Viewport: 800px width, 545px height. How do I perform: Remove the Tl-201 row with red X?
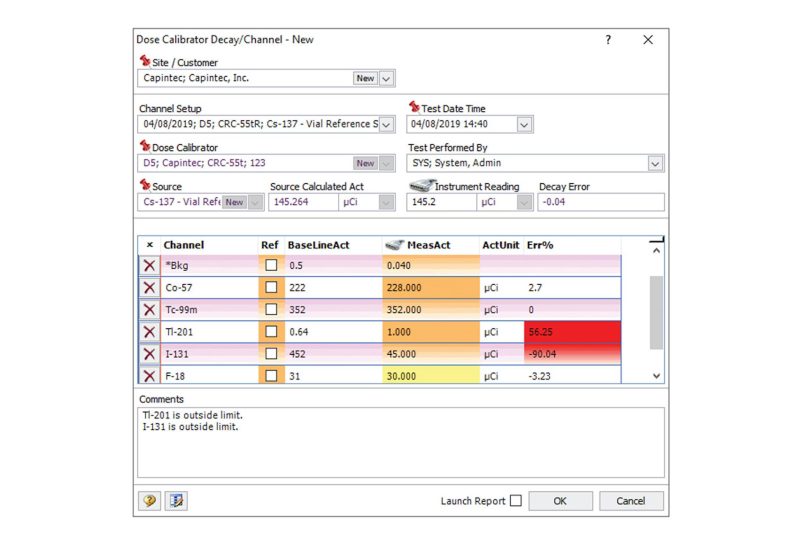tap(149, 332)
